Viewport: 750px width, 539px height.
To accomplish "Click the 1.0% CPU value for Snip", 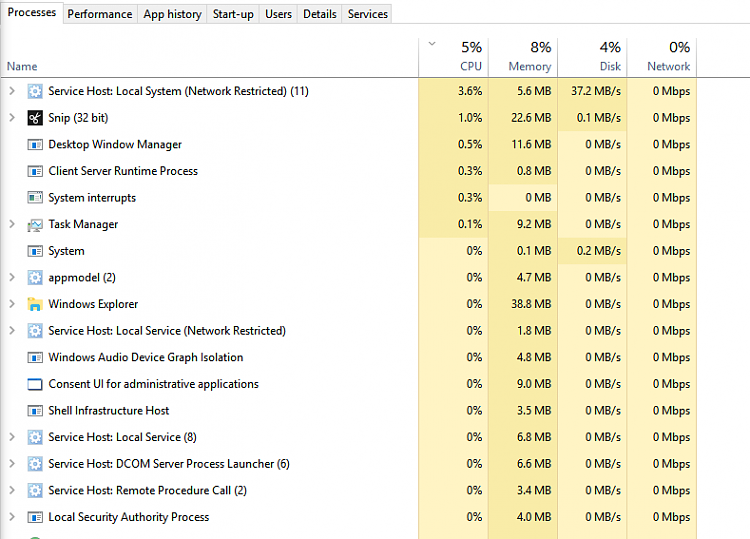I will (470, 118).
